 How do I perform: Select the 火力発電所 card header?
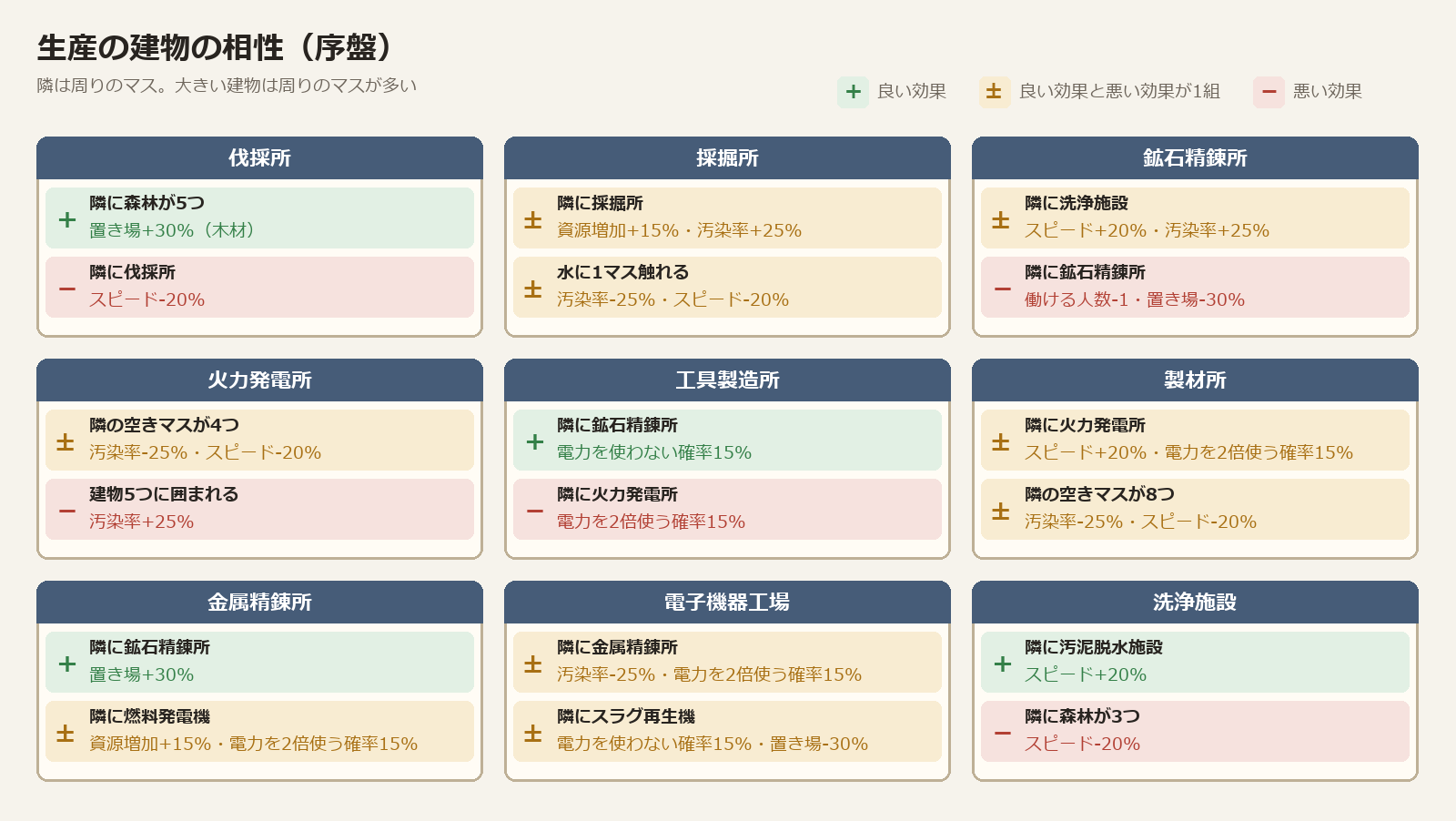tap(259, 380)
